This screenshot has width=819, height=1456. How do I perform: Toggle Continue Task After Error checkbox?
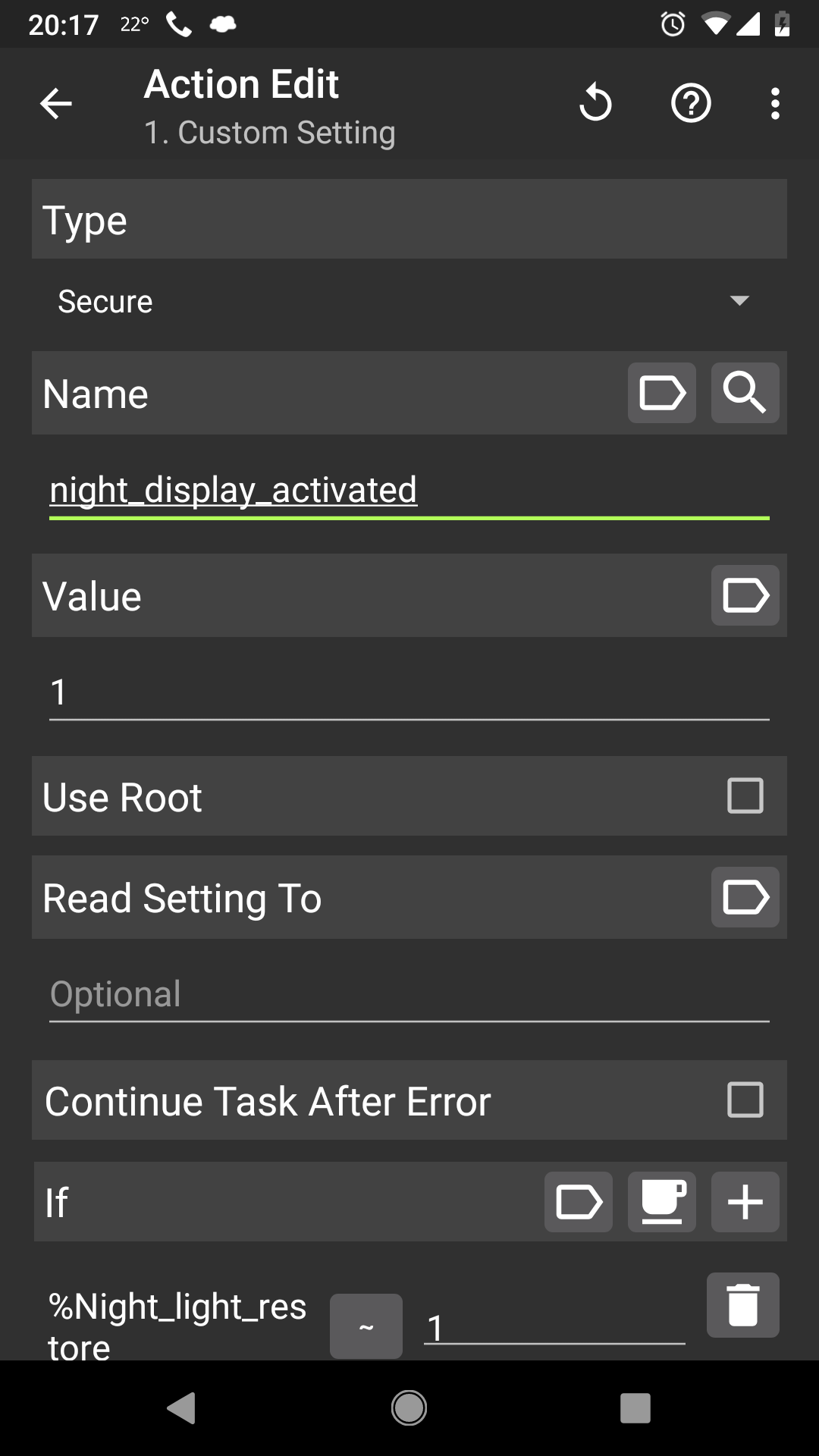745,1100
